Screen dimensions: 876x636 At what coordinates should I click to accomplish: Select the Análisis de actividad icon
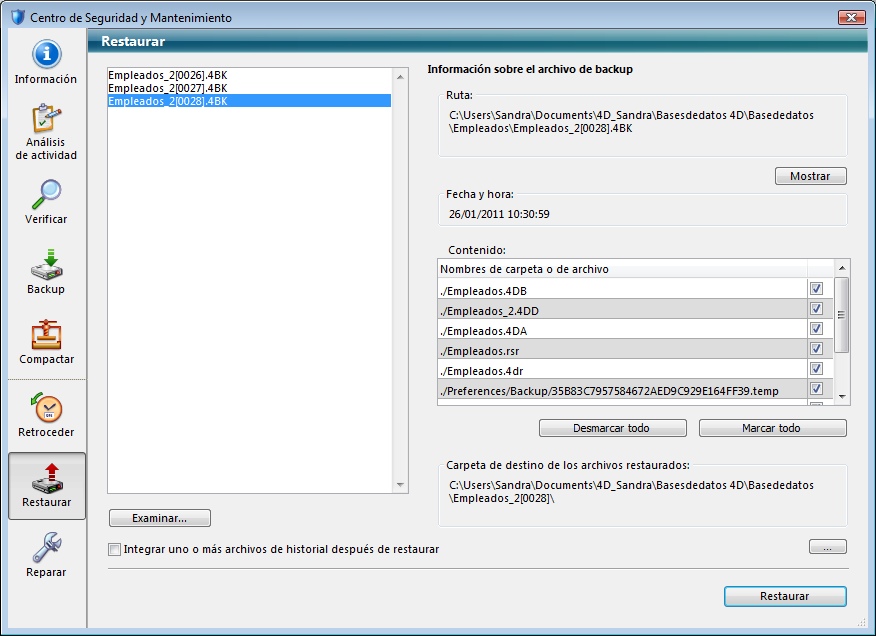(46, 120)
